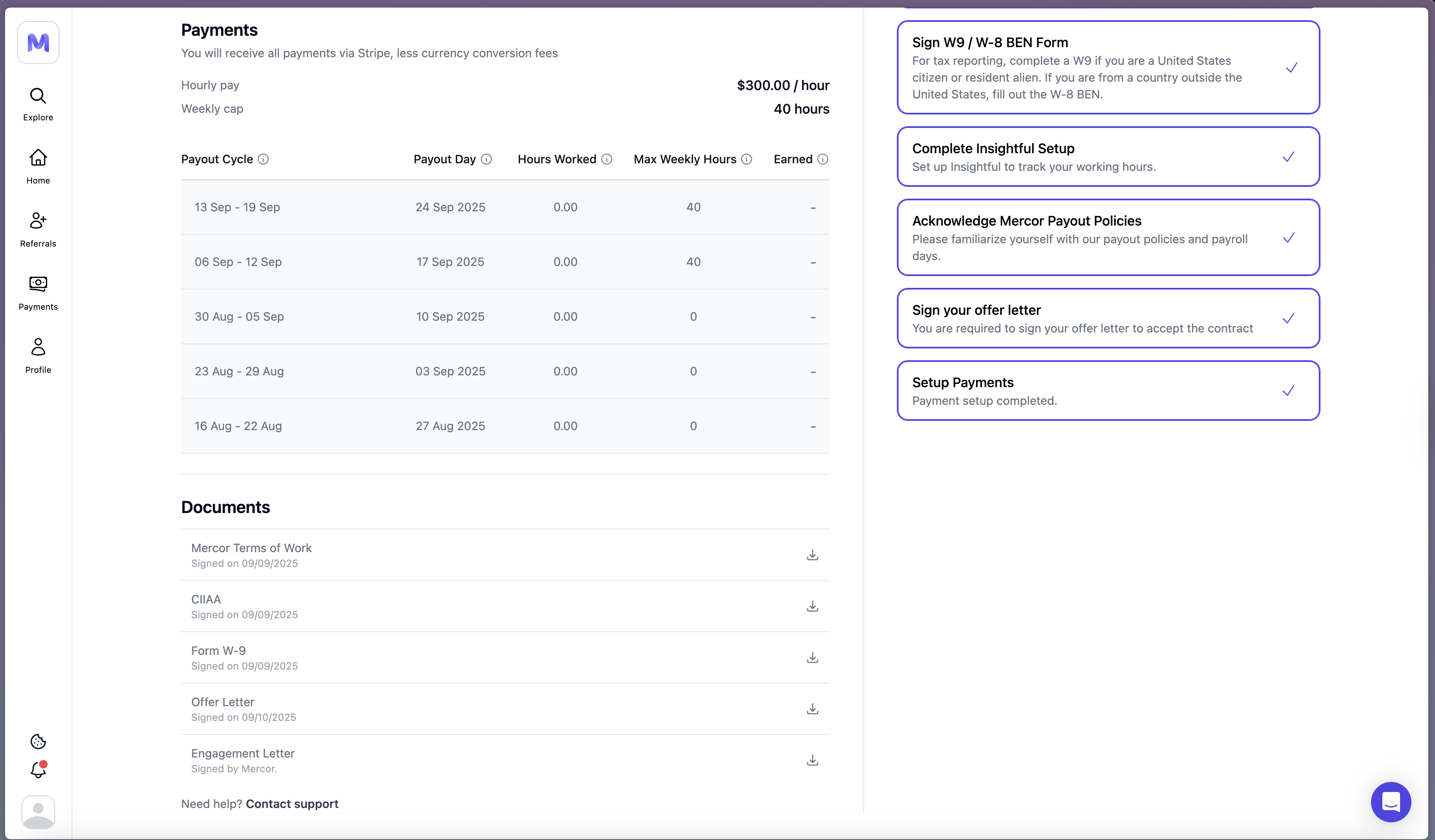This screenshot has height=840, width=1435.
Task: Show info for Payout Cycle column
Action: (x=263, y=159)
